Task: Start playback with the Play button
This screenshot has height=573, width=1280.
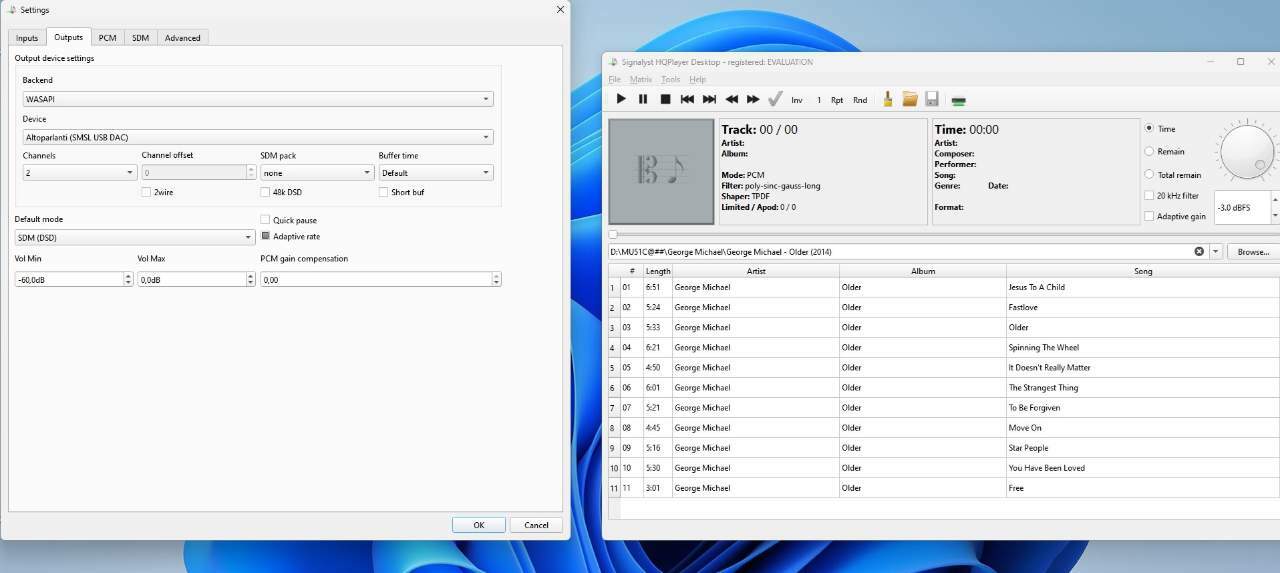Action: tap(621, 99)
